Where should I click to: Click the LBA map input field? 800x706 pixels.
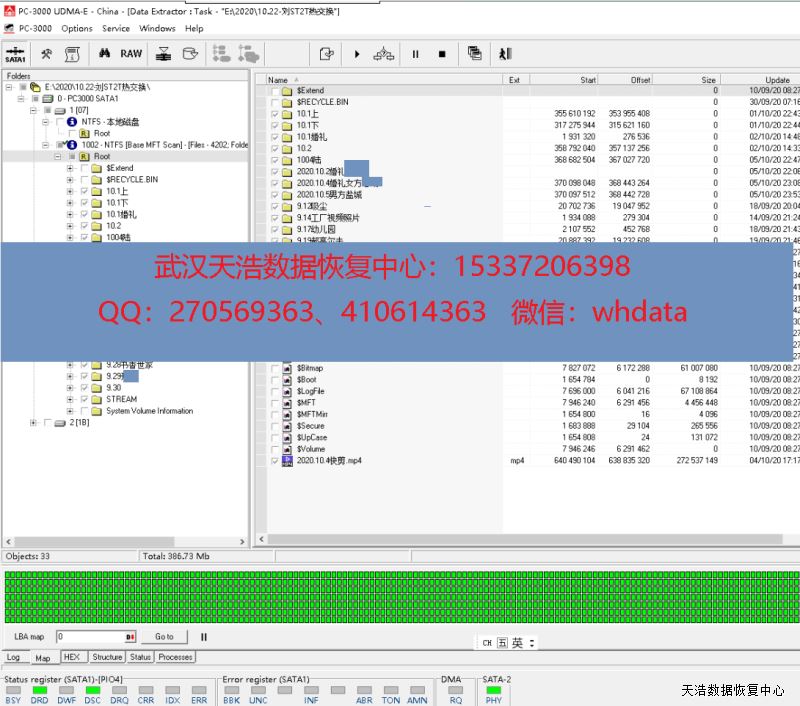(x=90, y=636)
